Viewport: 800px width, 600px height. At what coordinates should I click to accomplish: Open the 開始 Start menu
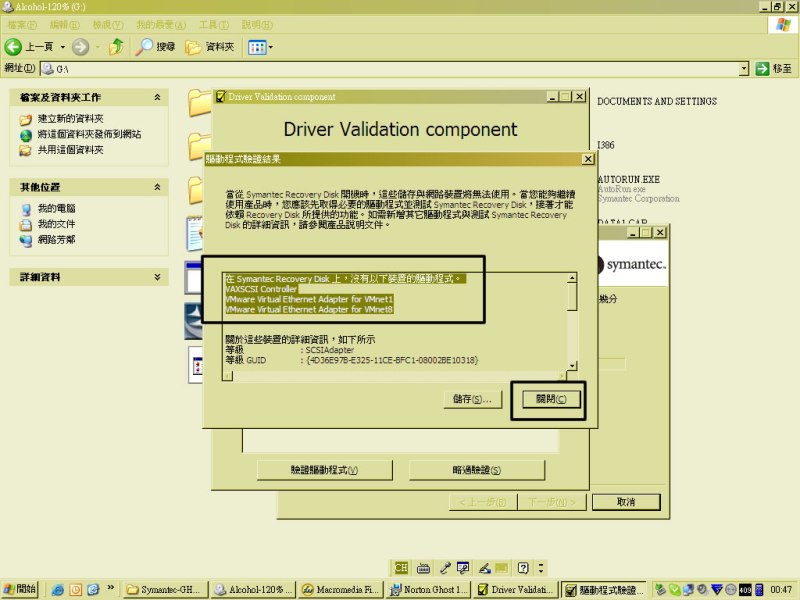tap(20, 589)
